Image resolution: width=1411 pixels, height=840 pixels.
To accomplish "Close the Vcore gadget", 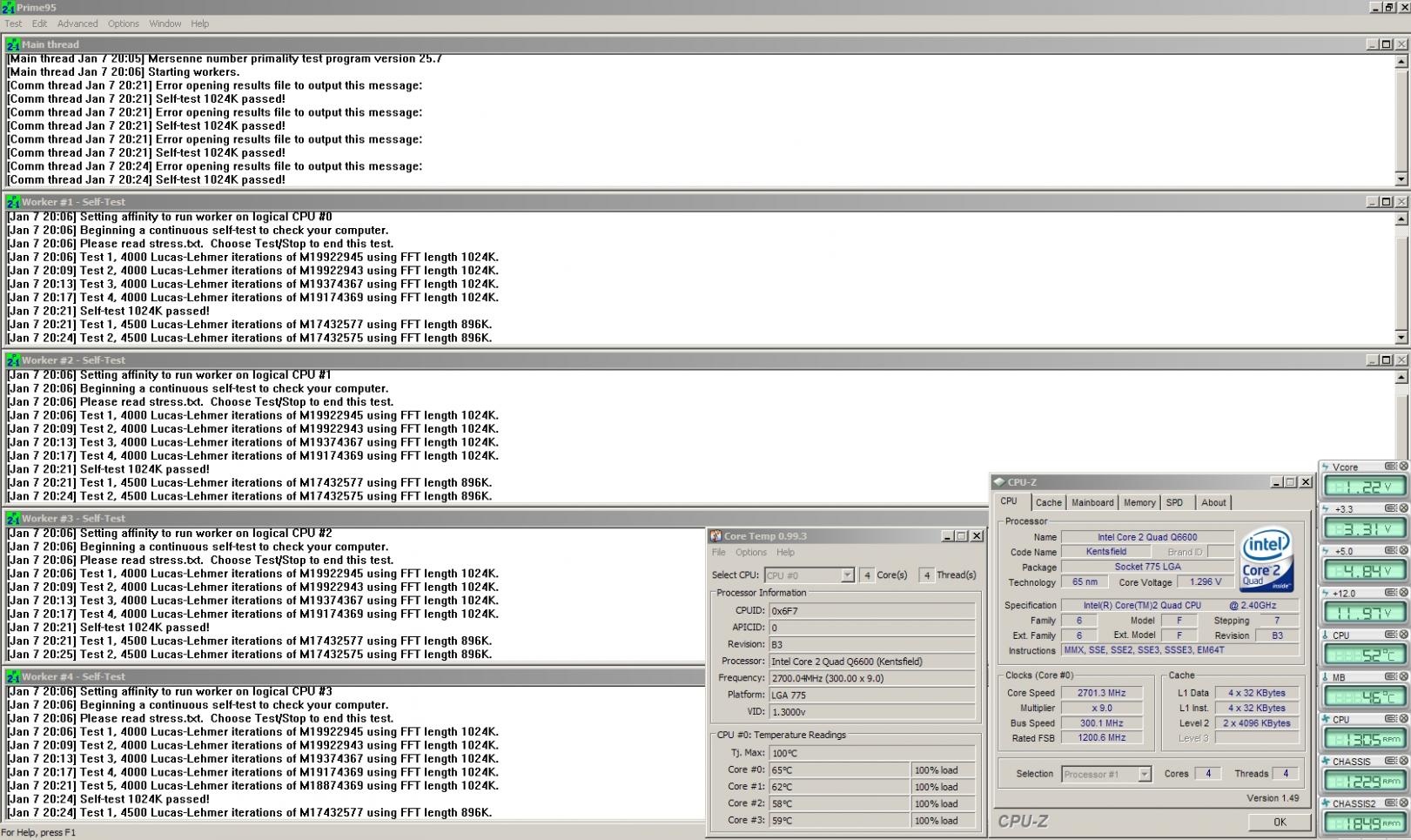I will point(1403,467).
